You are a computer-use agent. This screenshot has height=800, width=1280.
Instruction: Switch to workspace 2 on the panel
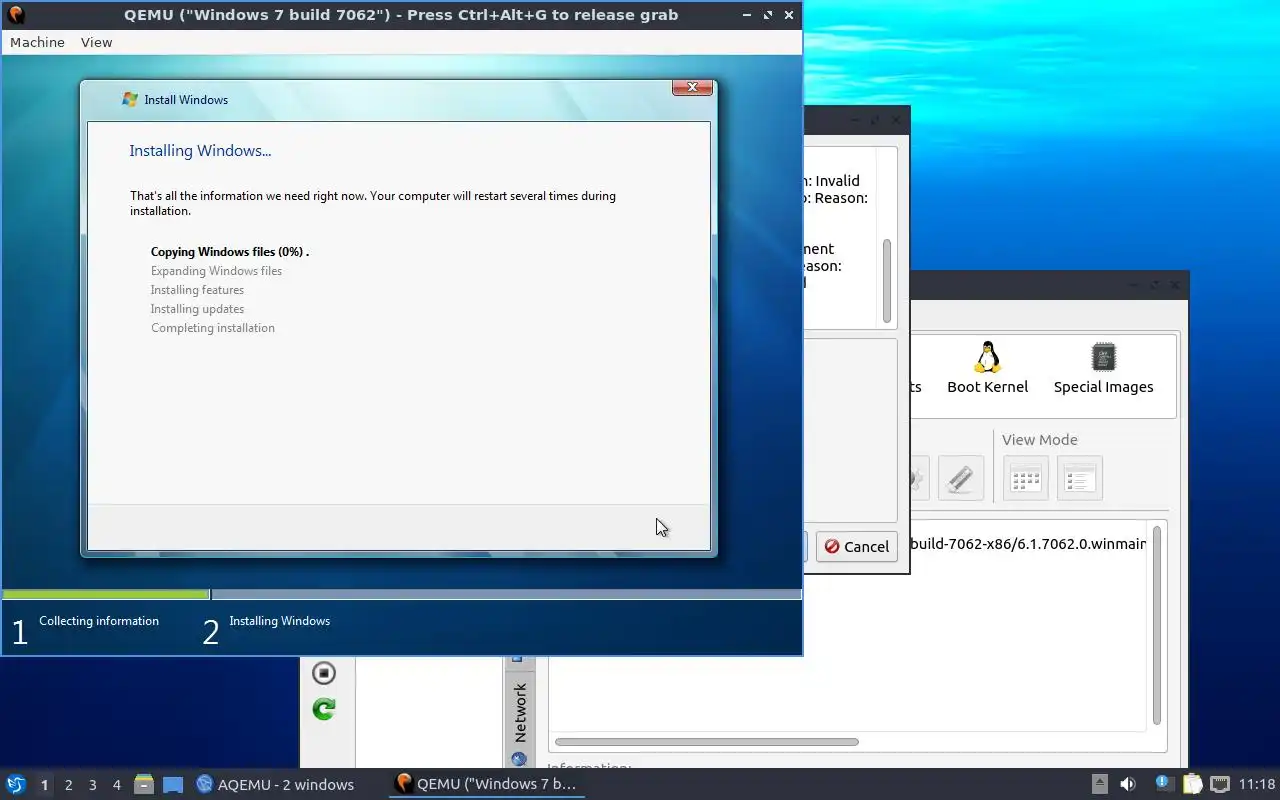point(69,785)
